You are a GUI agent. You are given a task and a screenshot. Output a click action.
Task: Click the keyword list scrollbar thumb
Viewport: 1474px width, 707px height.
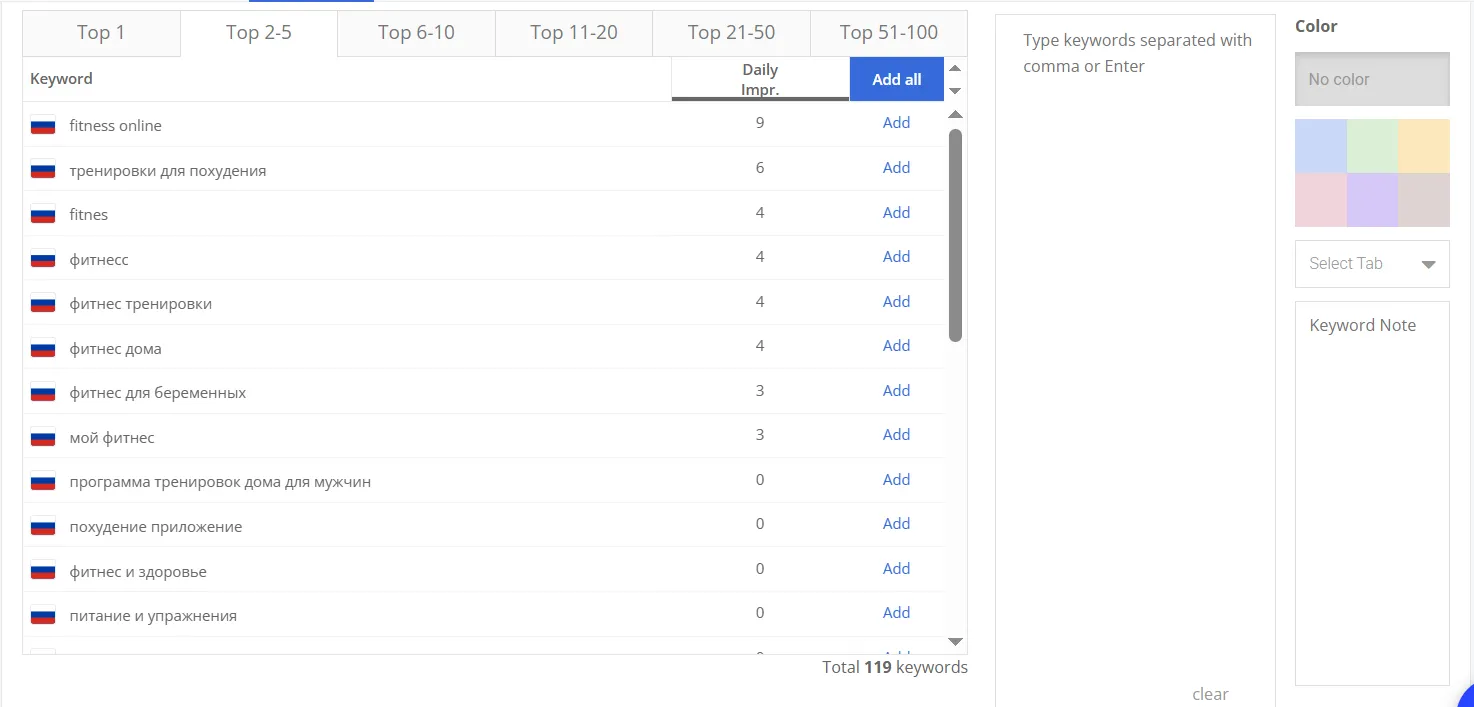955,235
